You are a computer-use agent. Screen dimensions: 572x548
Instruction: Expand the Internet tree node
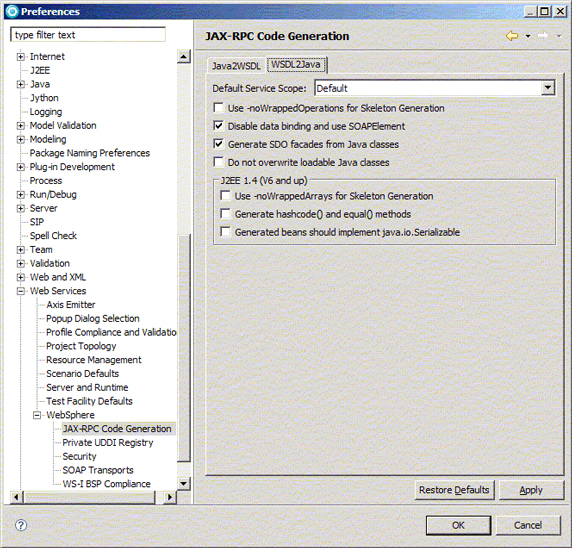[x=21, y=57]
